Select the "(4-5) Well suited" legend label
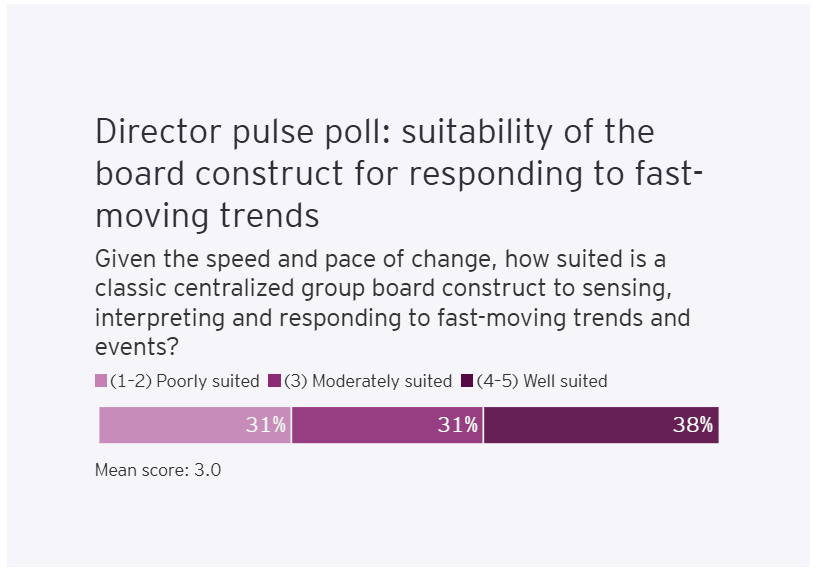 click(542, 381)
